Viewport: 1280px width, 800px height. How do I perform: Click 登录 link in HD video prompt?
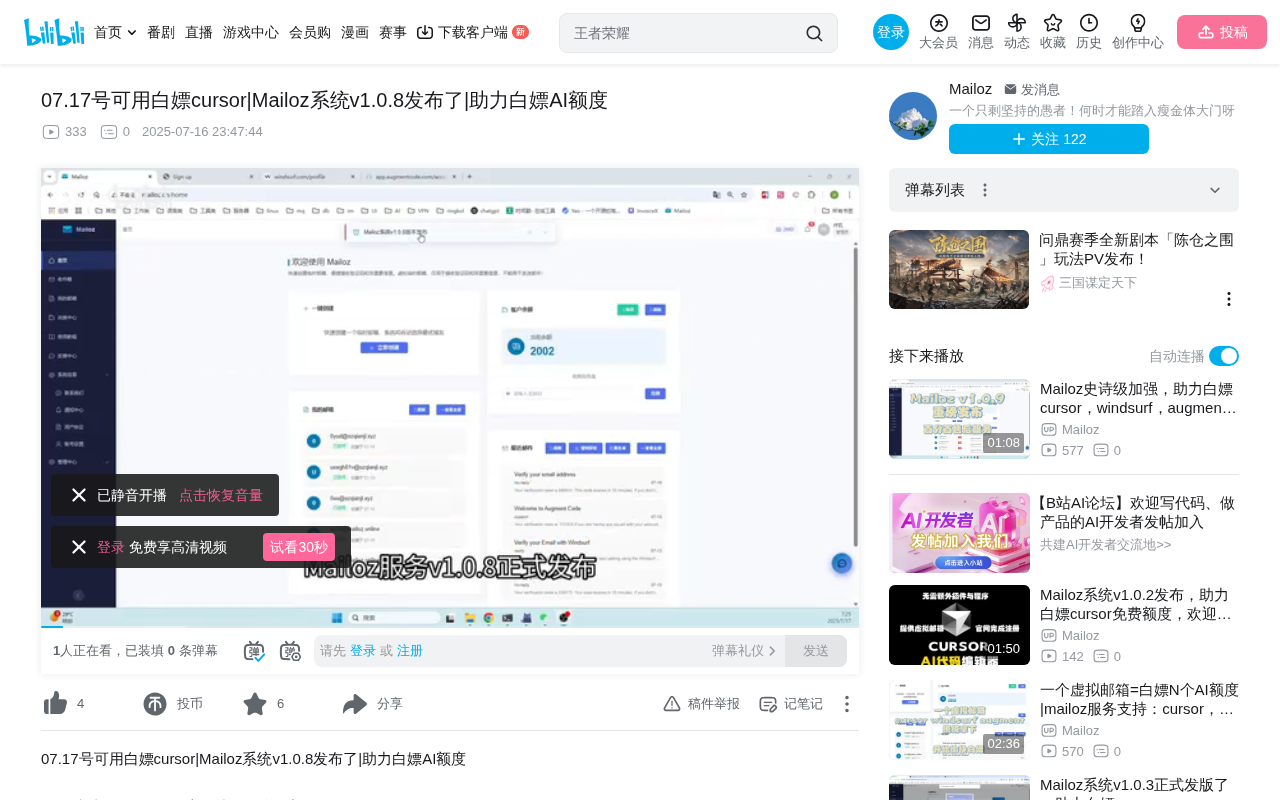(x=110, y=547)
